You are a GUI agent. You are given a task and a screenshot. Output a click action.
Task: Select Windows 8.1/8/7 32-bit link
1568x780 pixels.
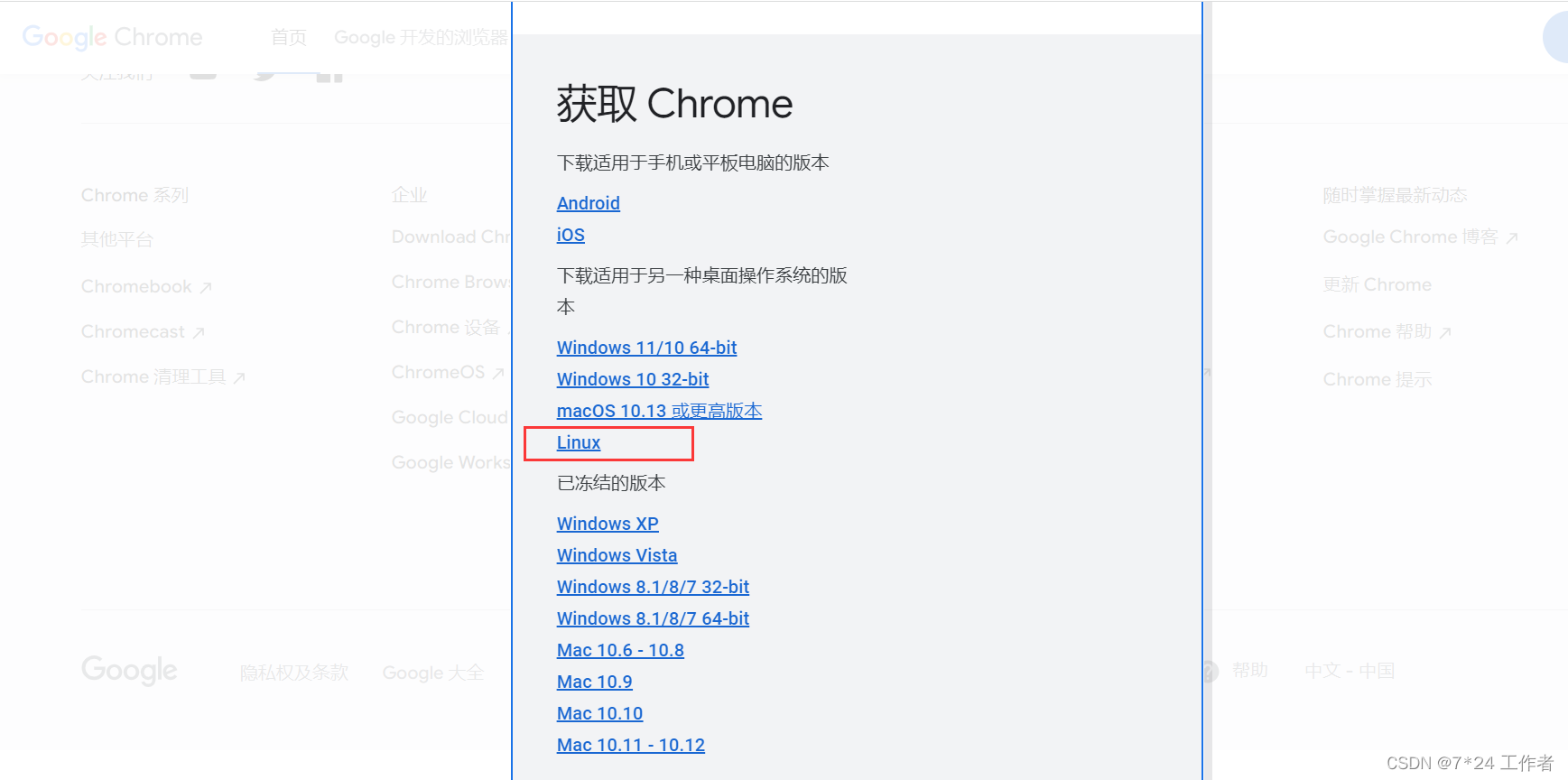coord(653,587)
